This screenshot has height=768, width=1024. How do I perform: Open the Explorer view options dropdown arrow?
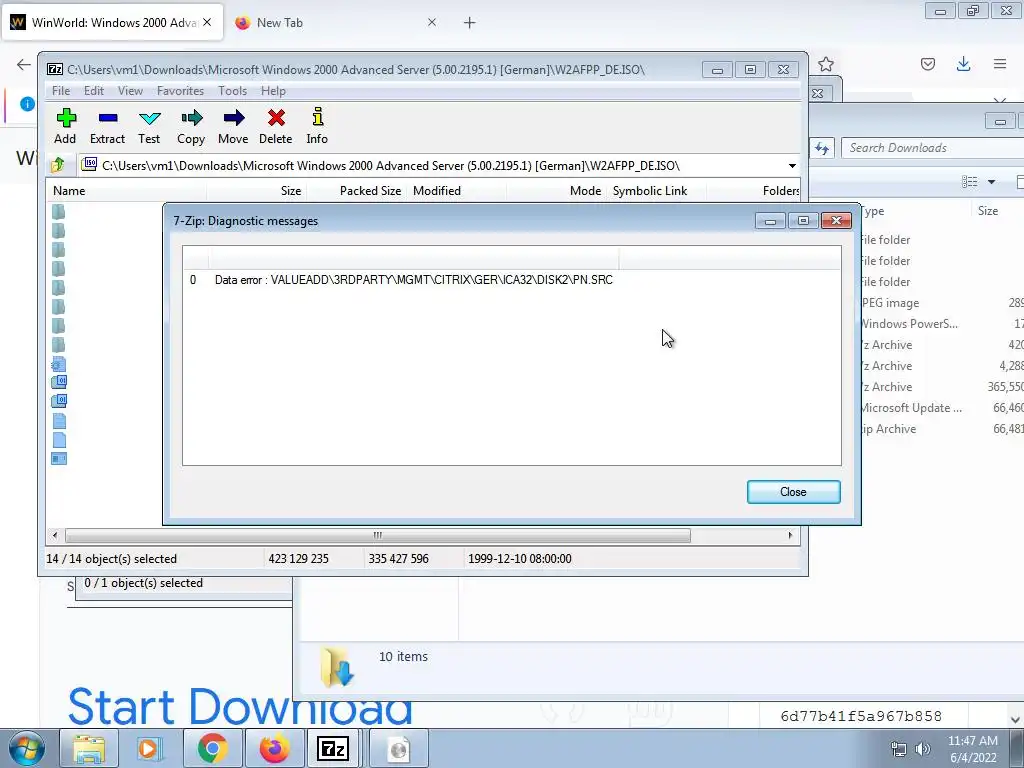click(991, 182)
